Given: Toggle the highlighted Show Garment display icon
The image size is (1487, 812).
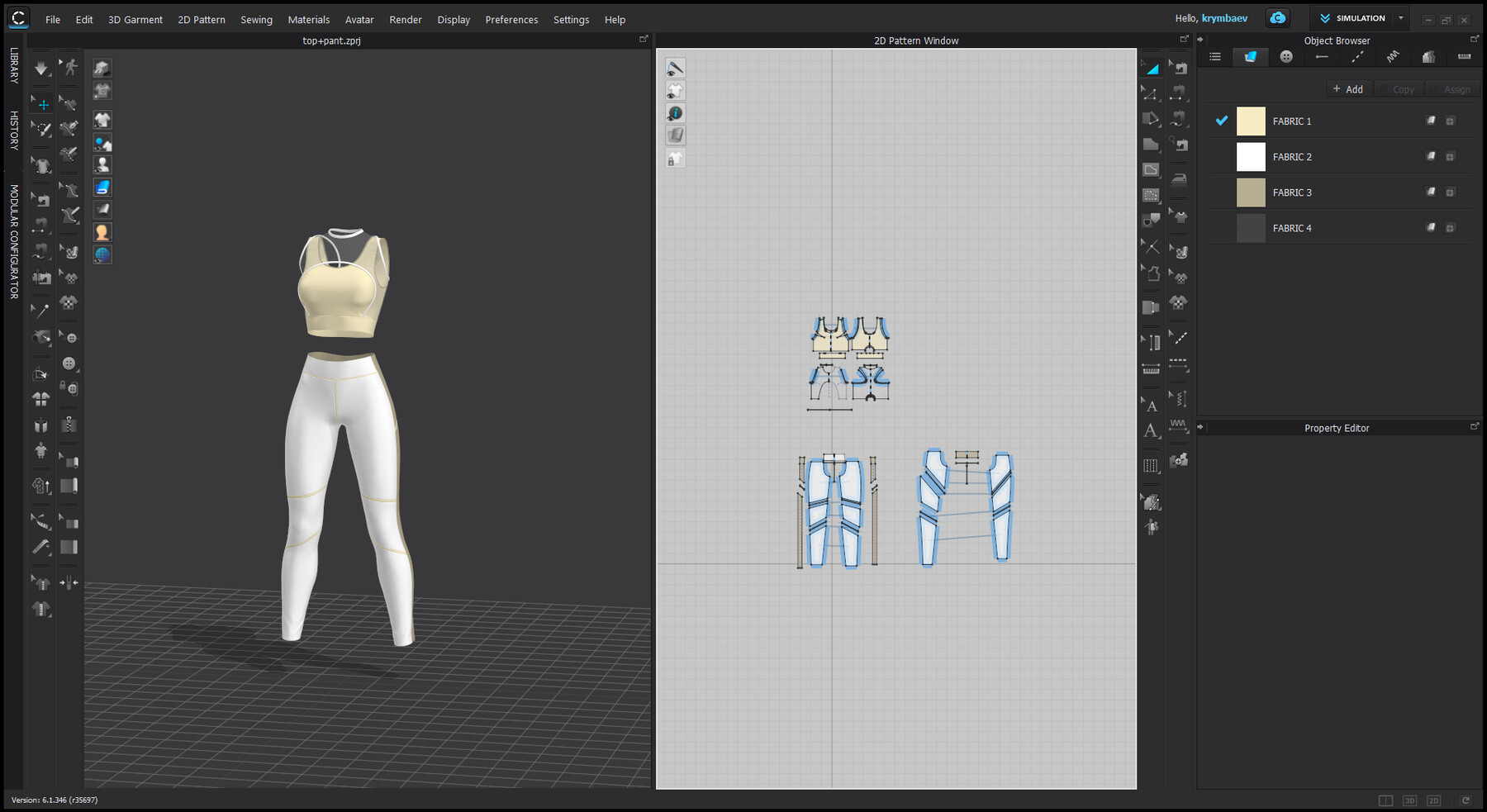Looking at the screenshot, I should [102, 188].
